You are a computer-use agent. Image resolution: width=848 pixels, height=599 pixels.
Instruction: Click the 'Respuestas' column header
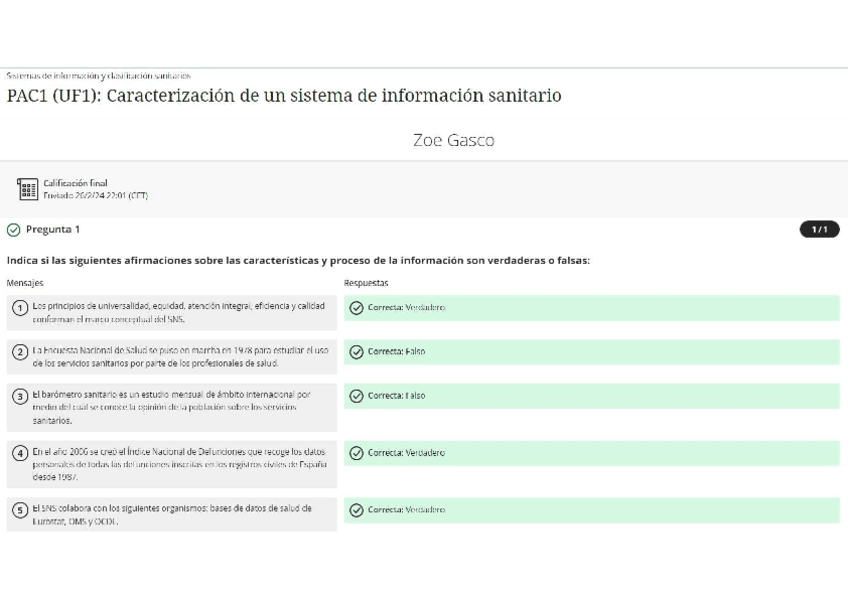[364, 282]
